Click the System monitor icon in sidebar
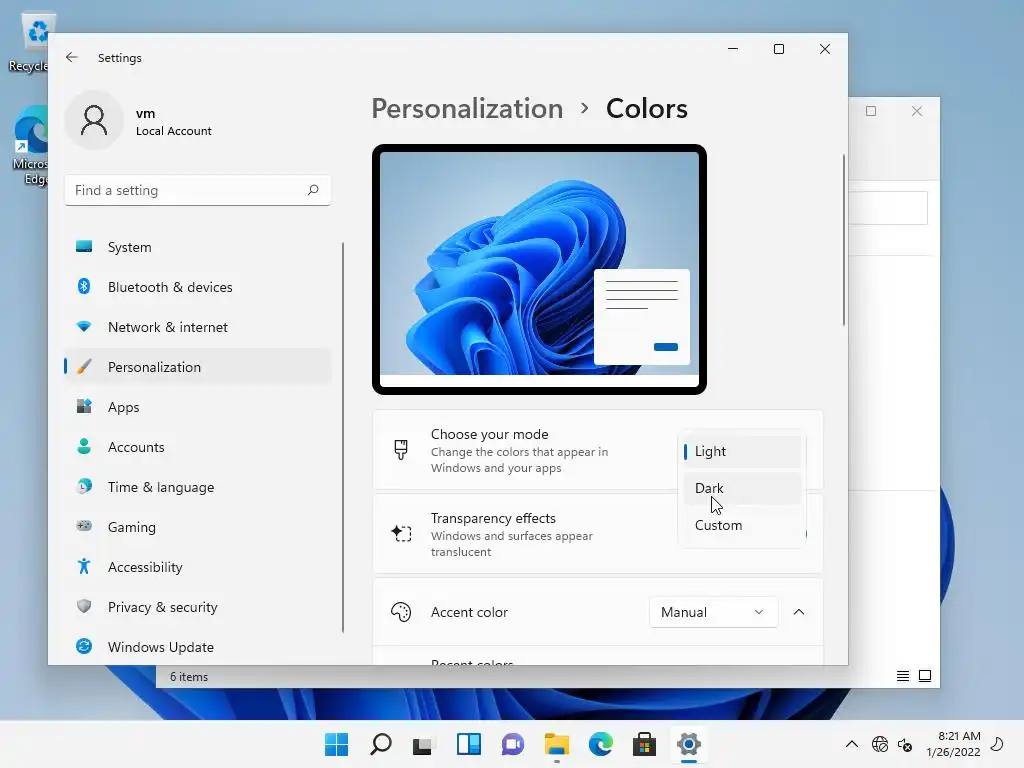The width and height of the screenshot is (1024, 768). [x=84, y=246]
